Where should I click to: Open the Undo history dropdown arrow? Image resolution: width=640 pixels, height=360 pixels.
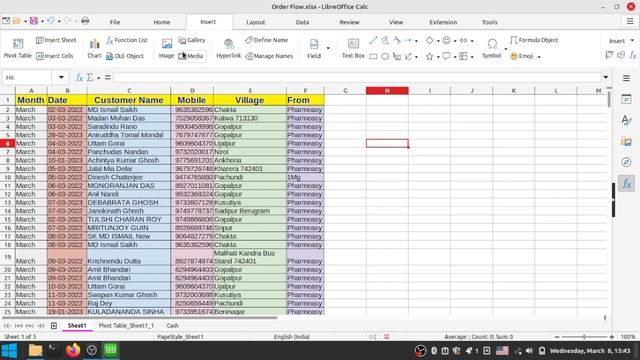(x=59, y=21)
